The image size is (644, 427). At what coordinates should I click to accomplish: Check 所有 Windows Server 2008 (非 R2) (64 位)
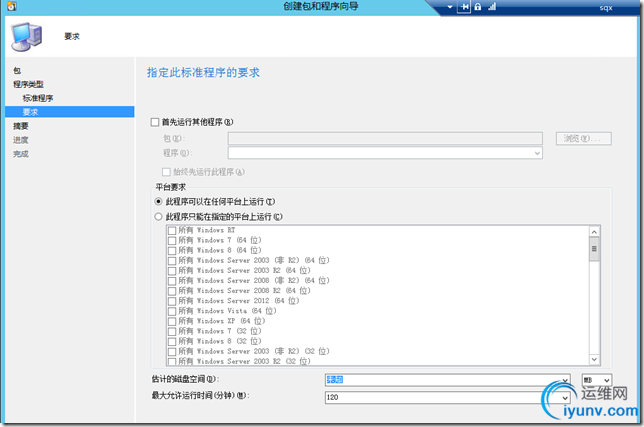pos(172,281)
